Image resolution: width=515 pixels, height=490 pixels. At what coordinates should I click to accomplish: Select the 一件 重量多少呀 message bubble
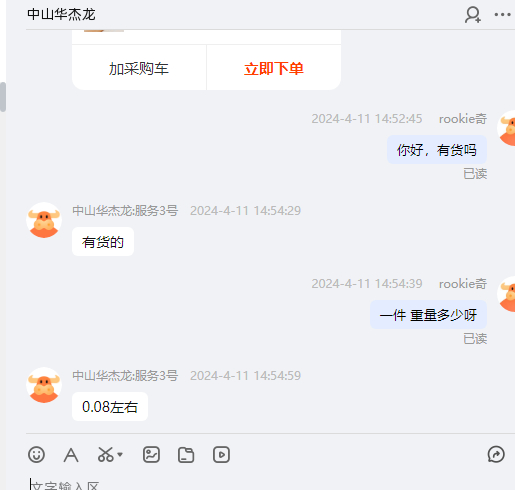click(428, 315)
